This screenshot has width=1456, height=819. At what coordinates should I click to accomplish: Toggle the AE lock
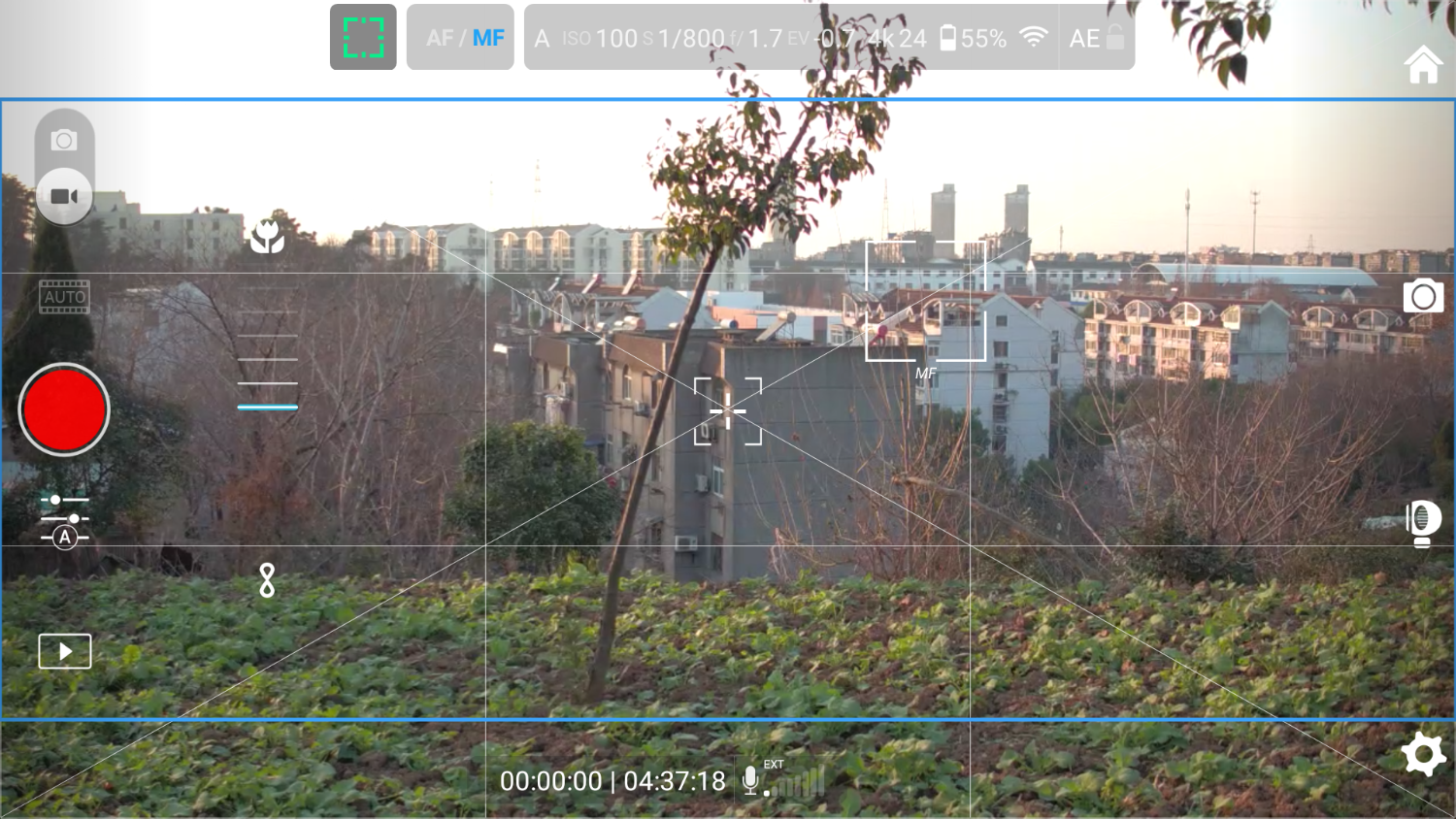[1097, 38]
